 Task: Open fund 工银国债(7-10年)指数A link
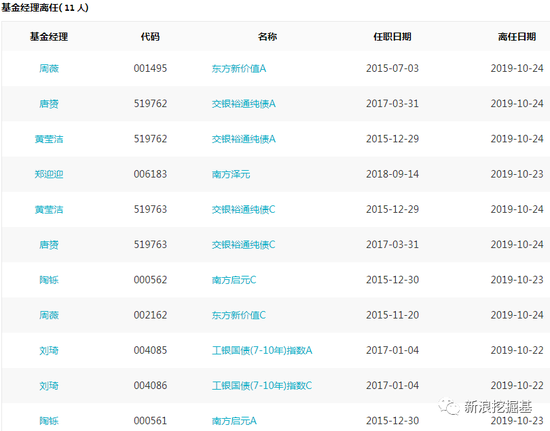pos(262,350)
